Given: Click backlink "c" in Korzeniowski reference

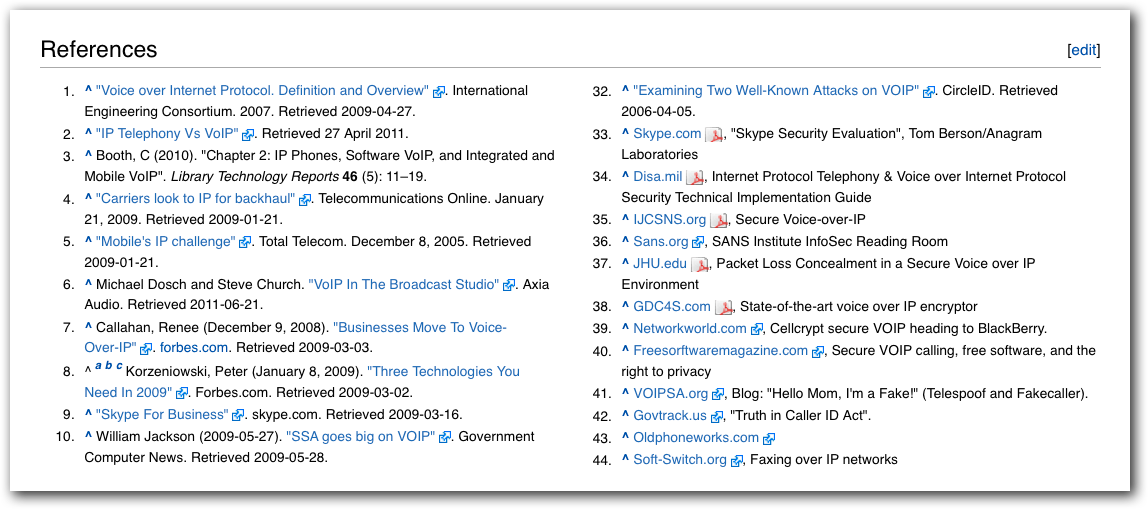Looking at the screenshot, I should click(119, 366).
